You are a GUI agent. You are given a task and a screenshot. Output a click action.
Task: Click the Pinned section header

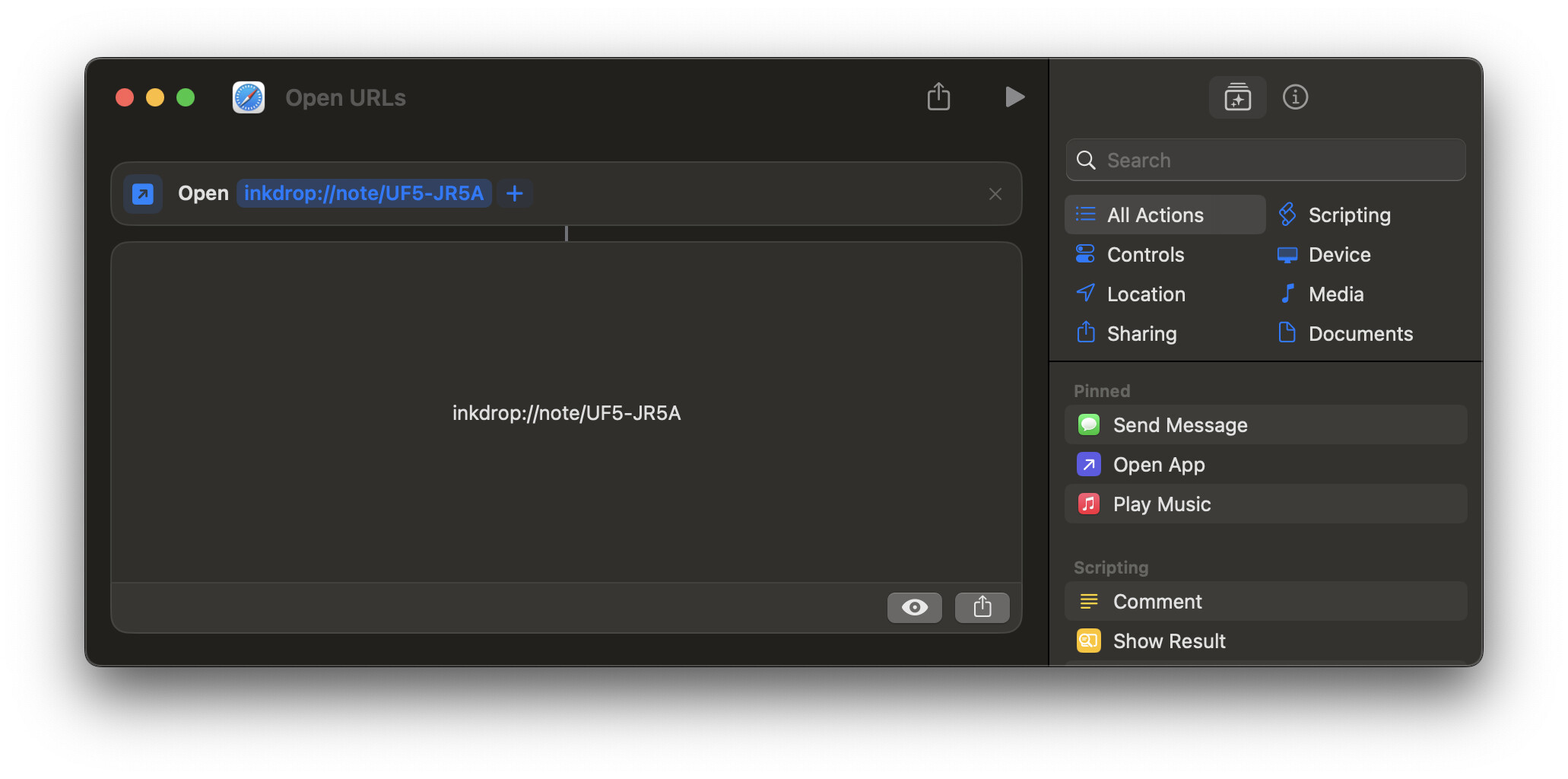pyautogui.click(x=1102, y=391)
